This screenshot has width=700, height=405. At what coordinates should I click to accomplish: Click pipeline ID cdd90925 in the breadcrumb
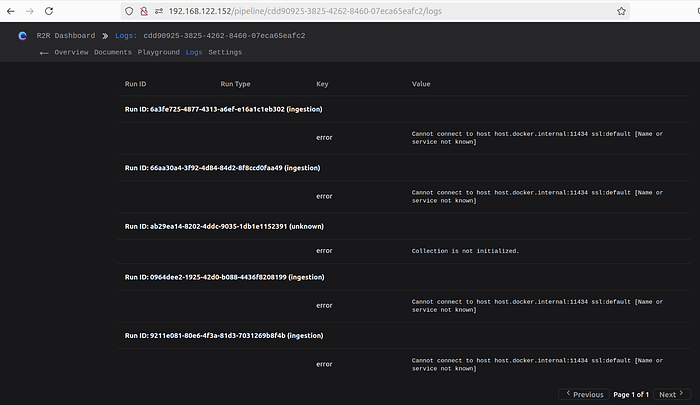click(224, 36)
